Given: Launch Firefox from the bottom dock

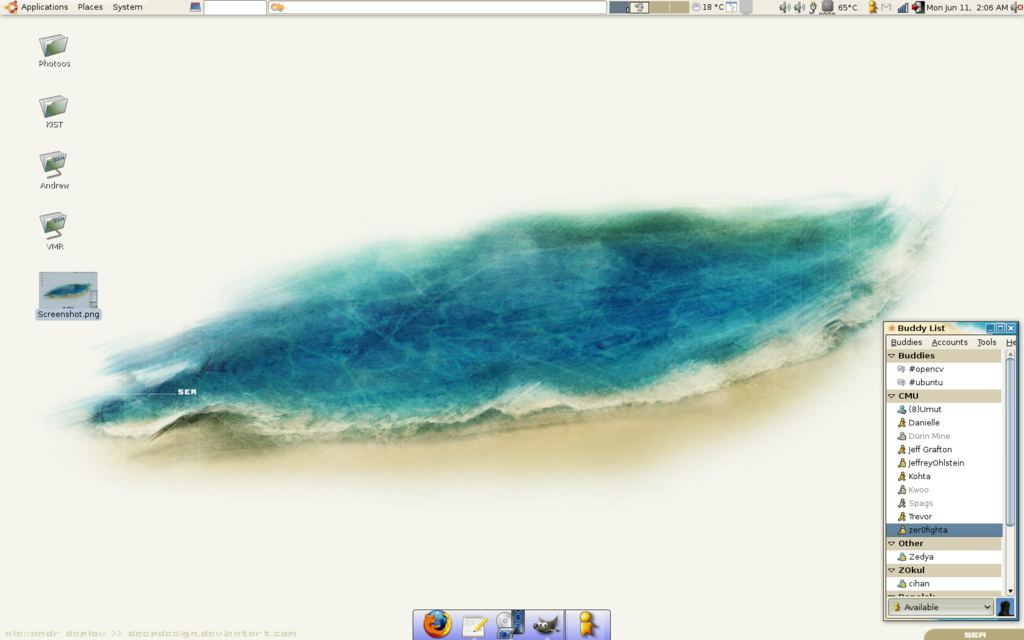Looking at the screenshot, I should click(437, 624).
